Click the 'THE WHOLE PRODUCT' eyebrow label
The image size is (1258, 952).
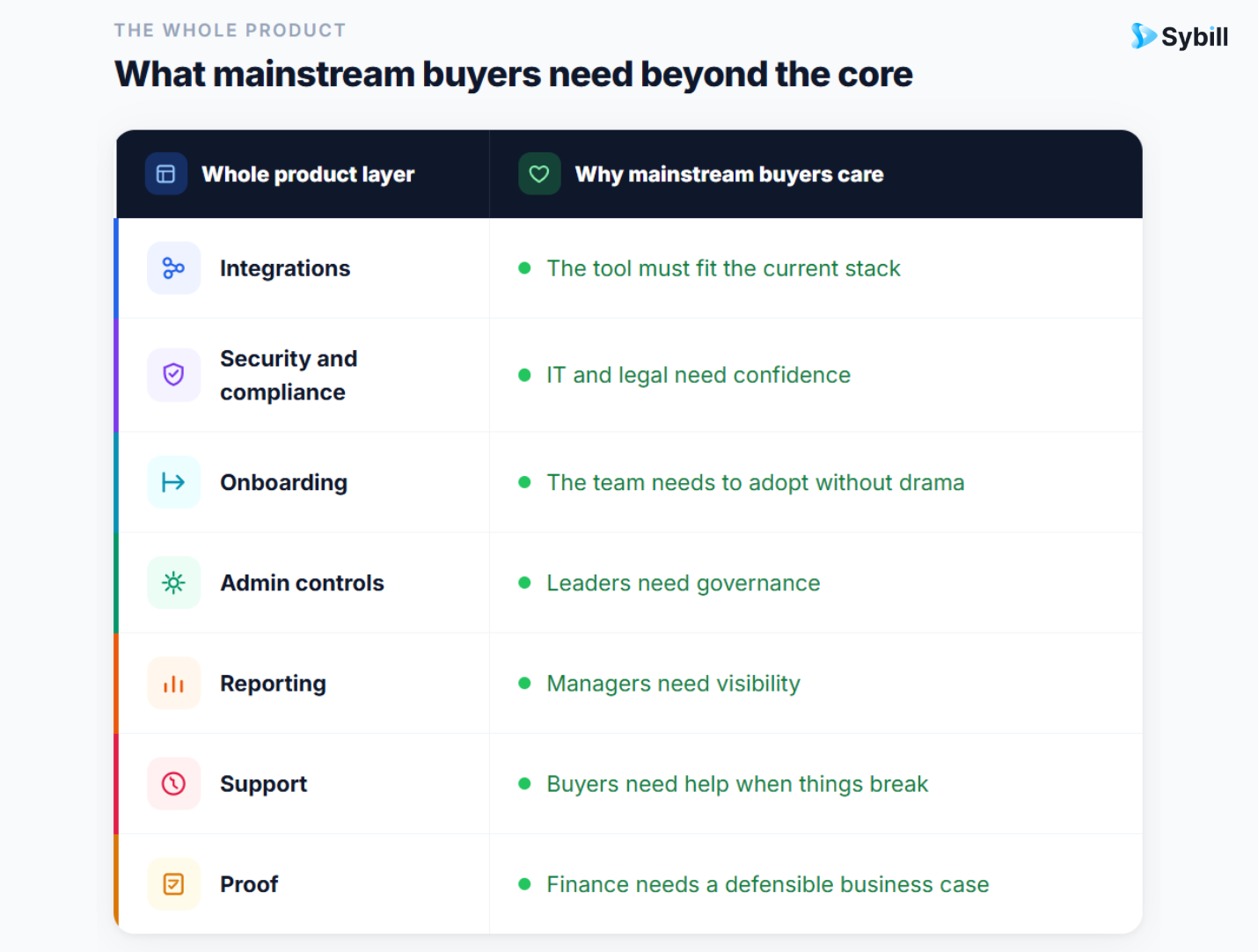click(230, 31)
